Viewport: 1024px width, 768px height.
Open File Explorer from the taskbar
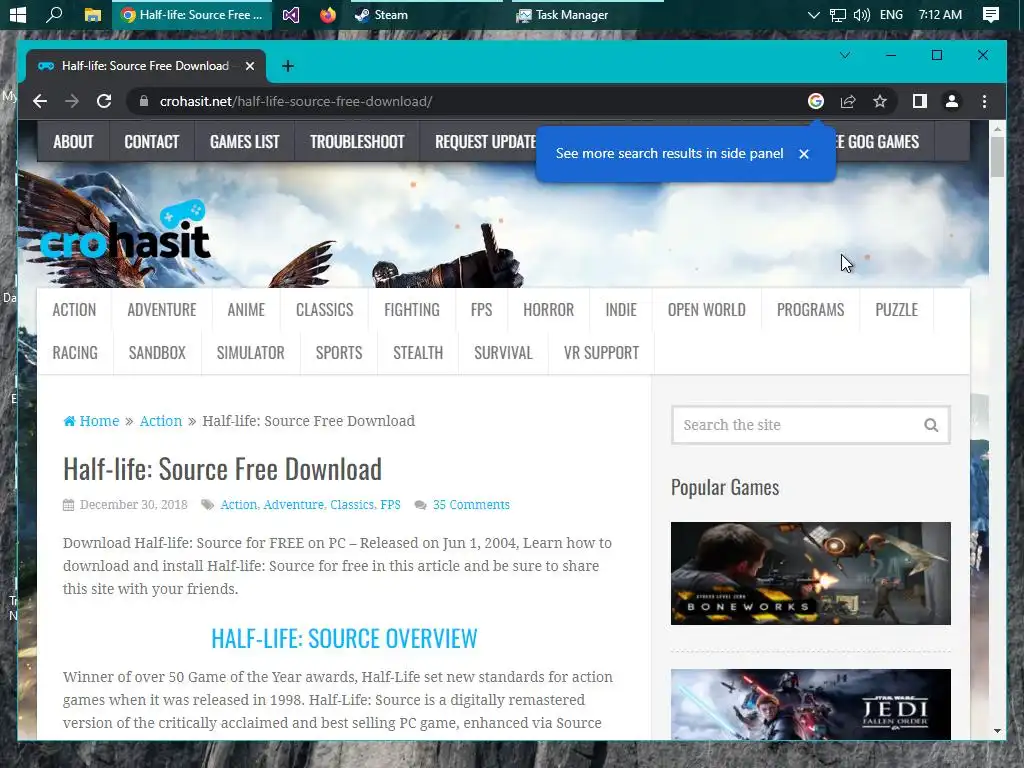click(93, 14)
